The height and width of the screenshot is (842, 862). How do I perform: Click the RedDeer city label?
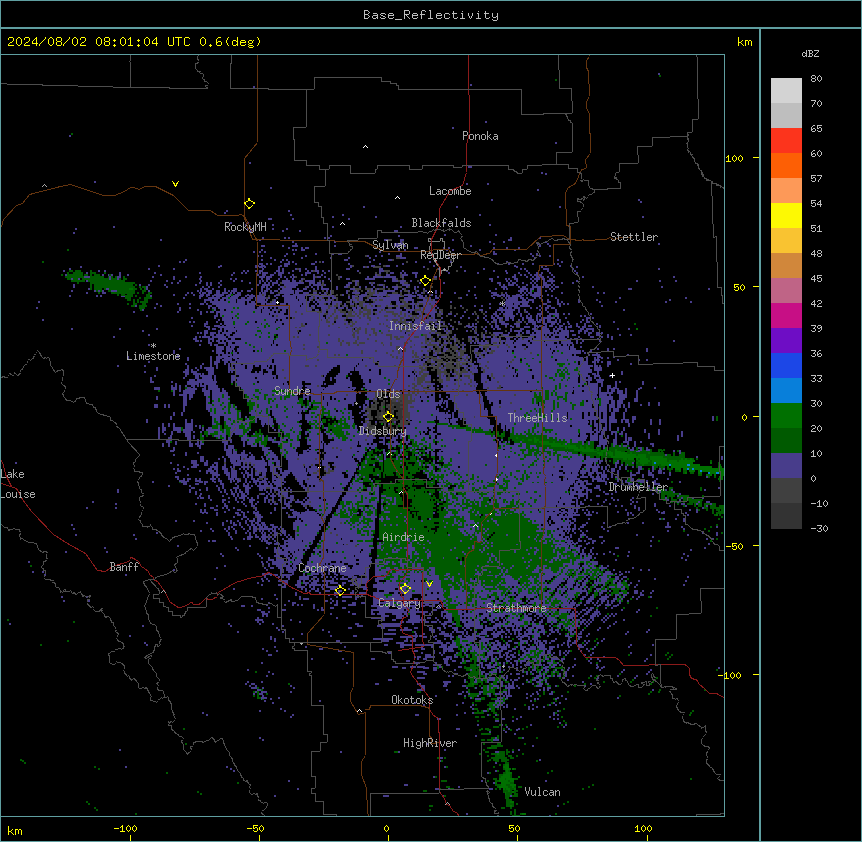[x=440, y=255]
